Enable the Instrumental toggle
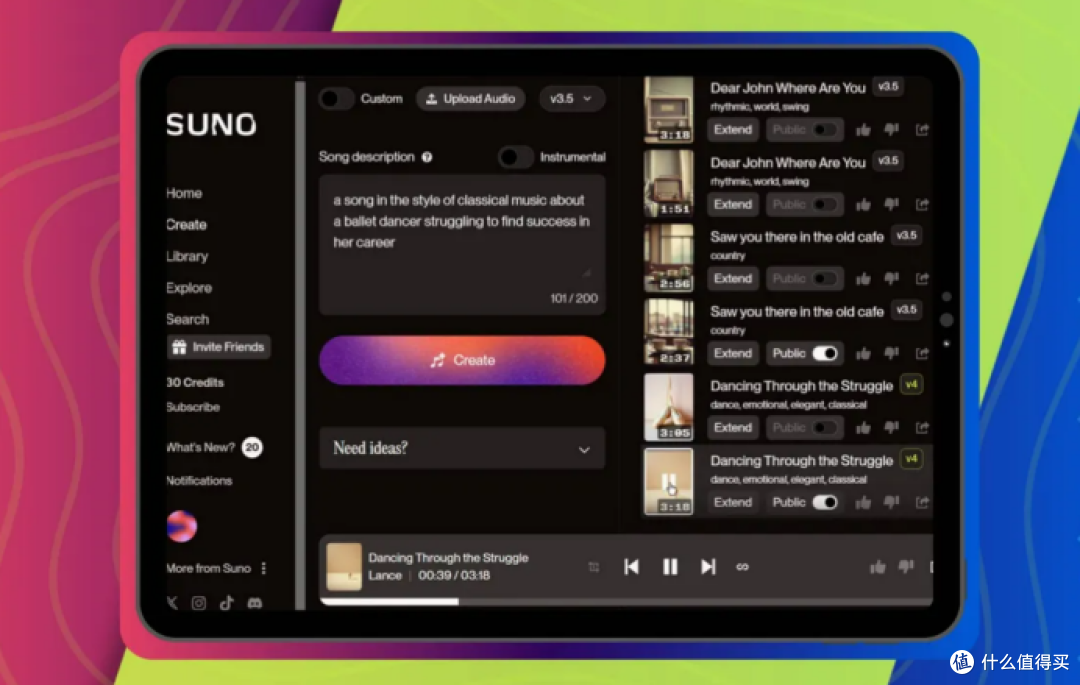This screenshot has height=685, width=1080. tap(516, 157)
